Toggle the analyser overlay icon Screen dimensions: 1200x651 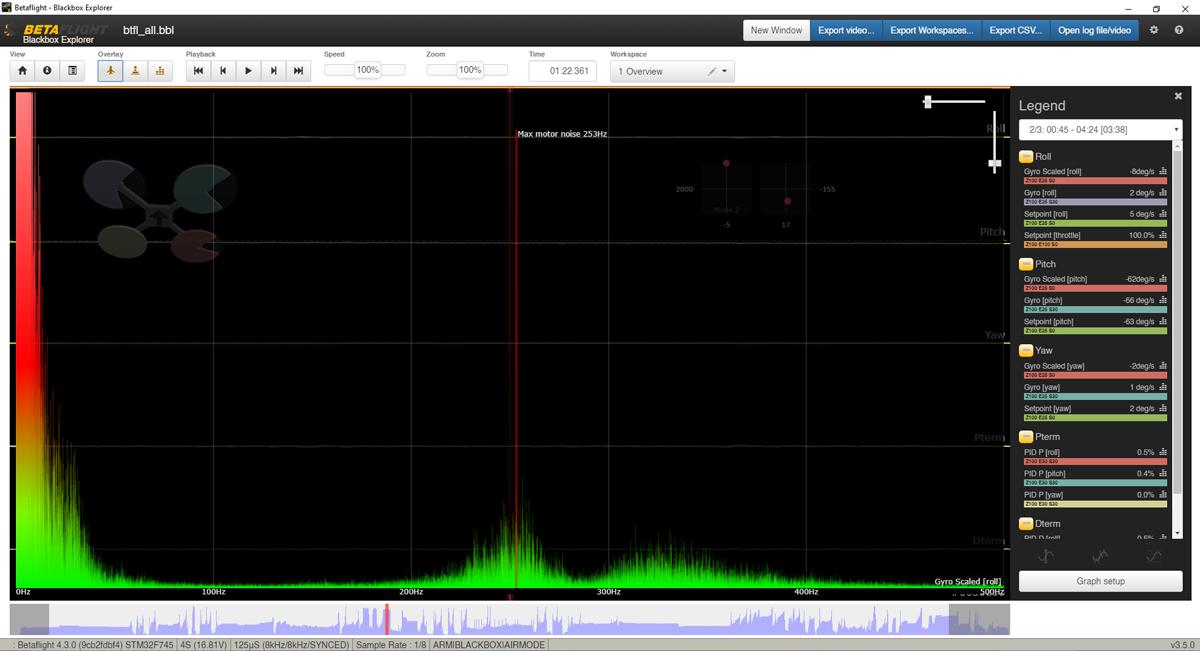coord(160,71)
